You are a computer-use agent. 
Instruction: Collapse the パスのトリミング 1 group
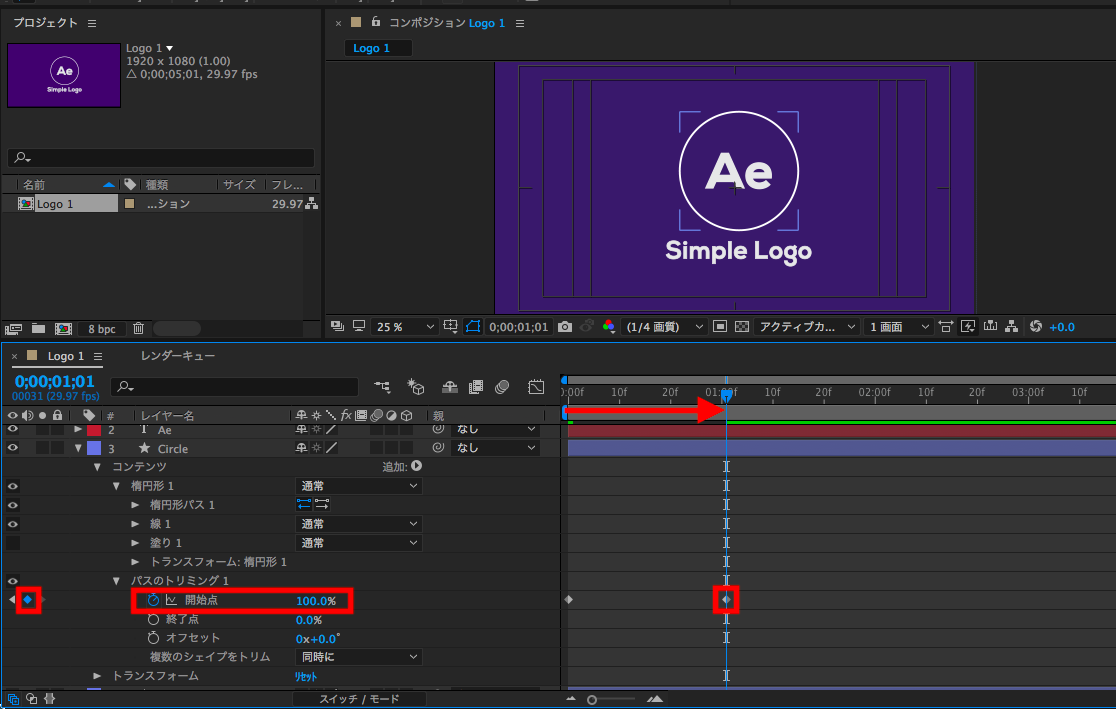click(x=116, y=581)
